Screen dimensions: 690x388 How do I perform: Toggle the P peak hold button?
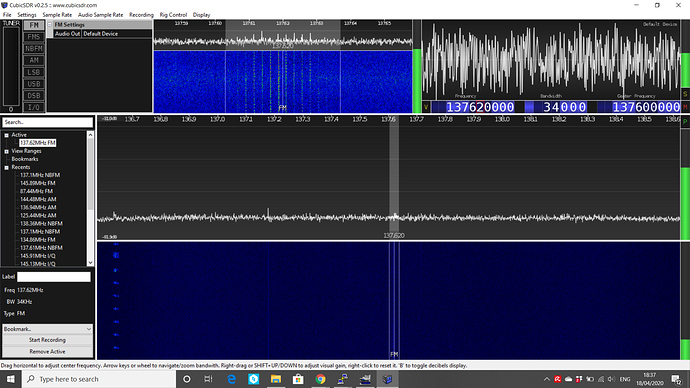[685, 121]
